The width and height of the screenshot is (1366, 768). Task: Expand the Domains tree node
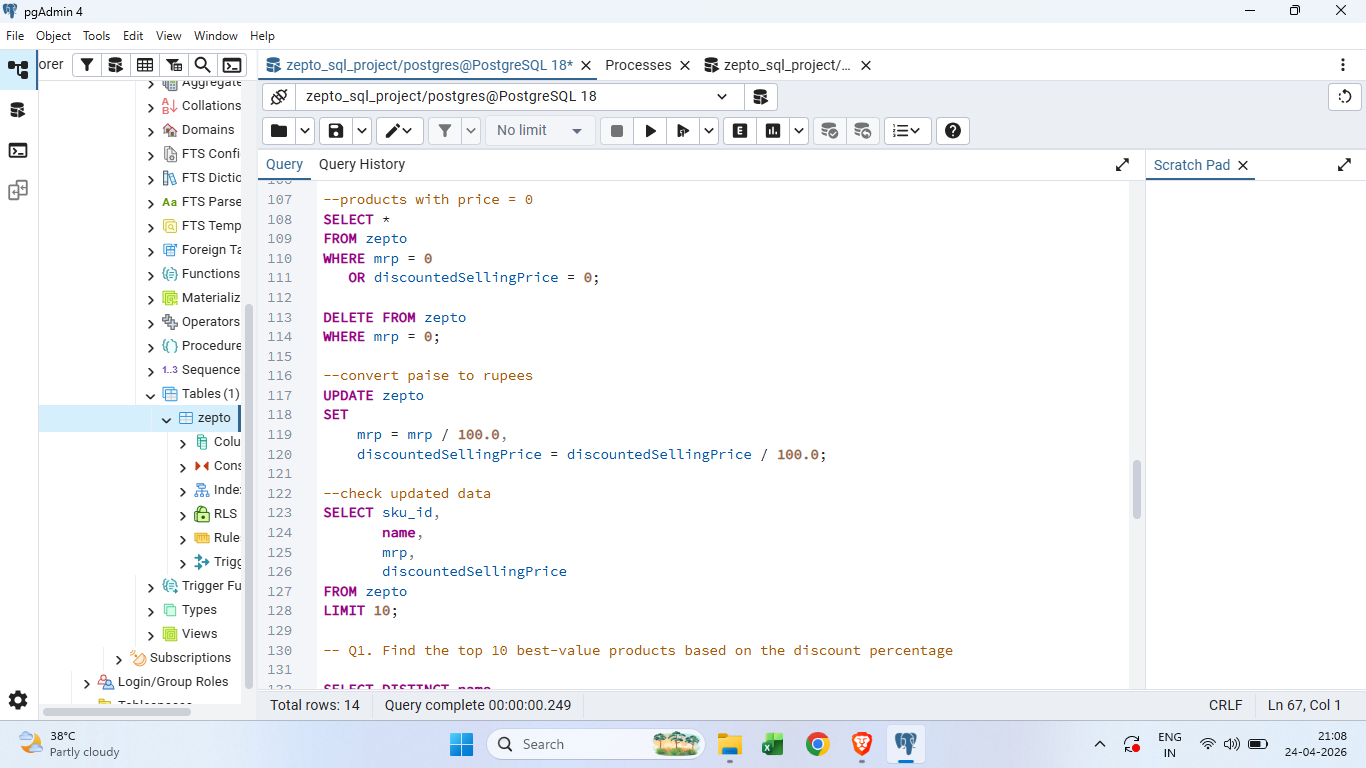pos(151,131)
